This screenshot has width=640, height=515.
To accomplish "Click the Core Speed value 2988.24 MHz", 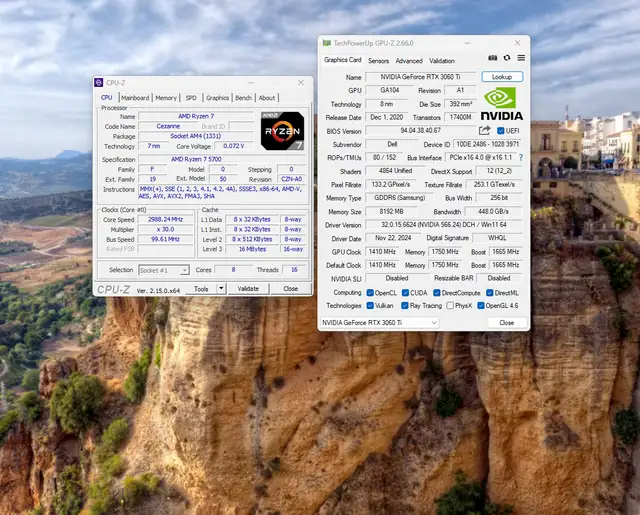I will [165, 220].
